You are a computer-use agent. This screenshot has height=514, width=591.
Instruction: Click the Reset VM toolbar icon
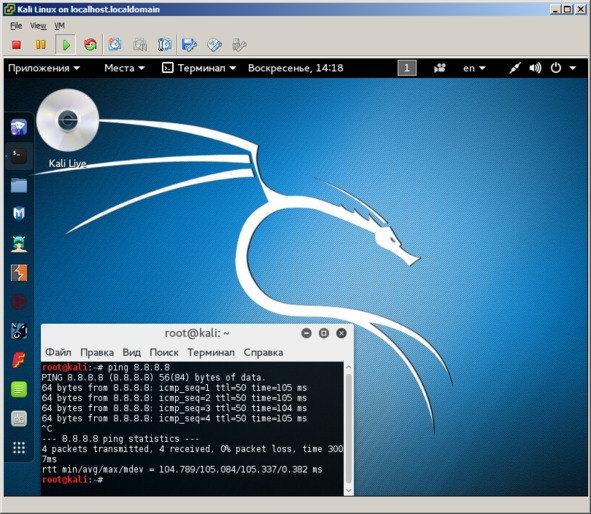click(x=90, y=45)
